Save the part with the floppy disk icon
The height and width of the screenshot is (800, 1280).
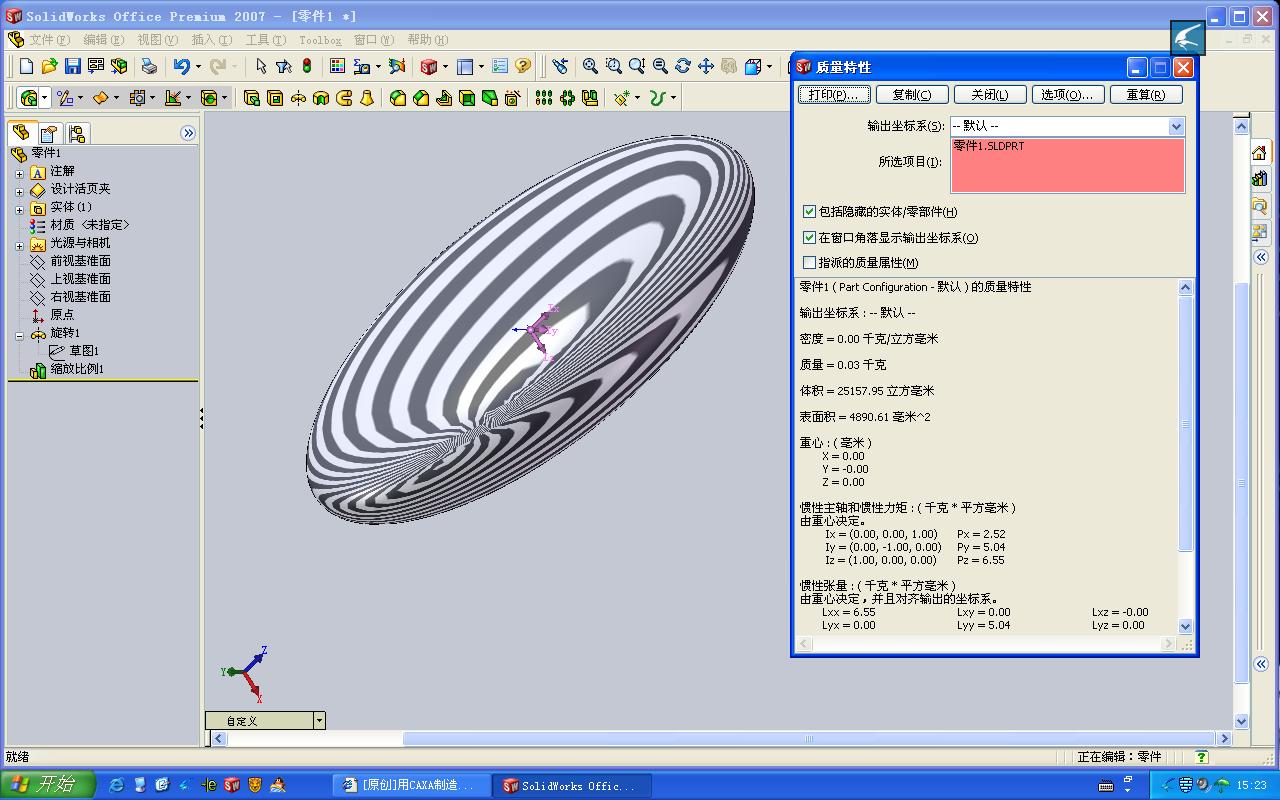point(72,66)
